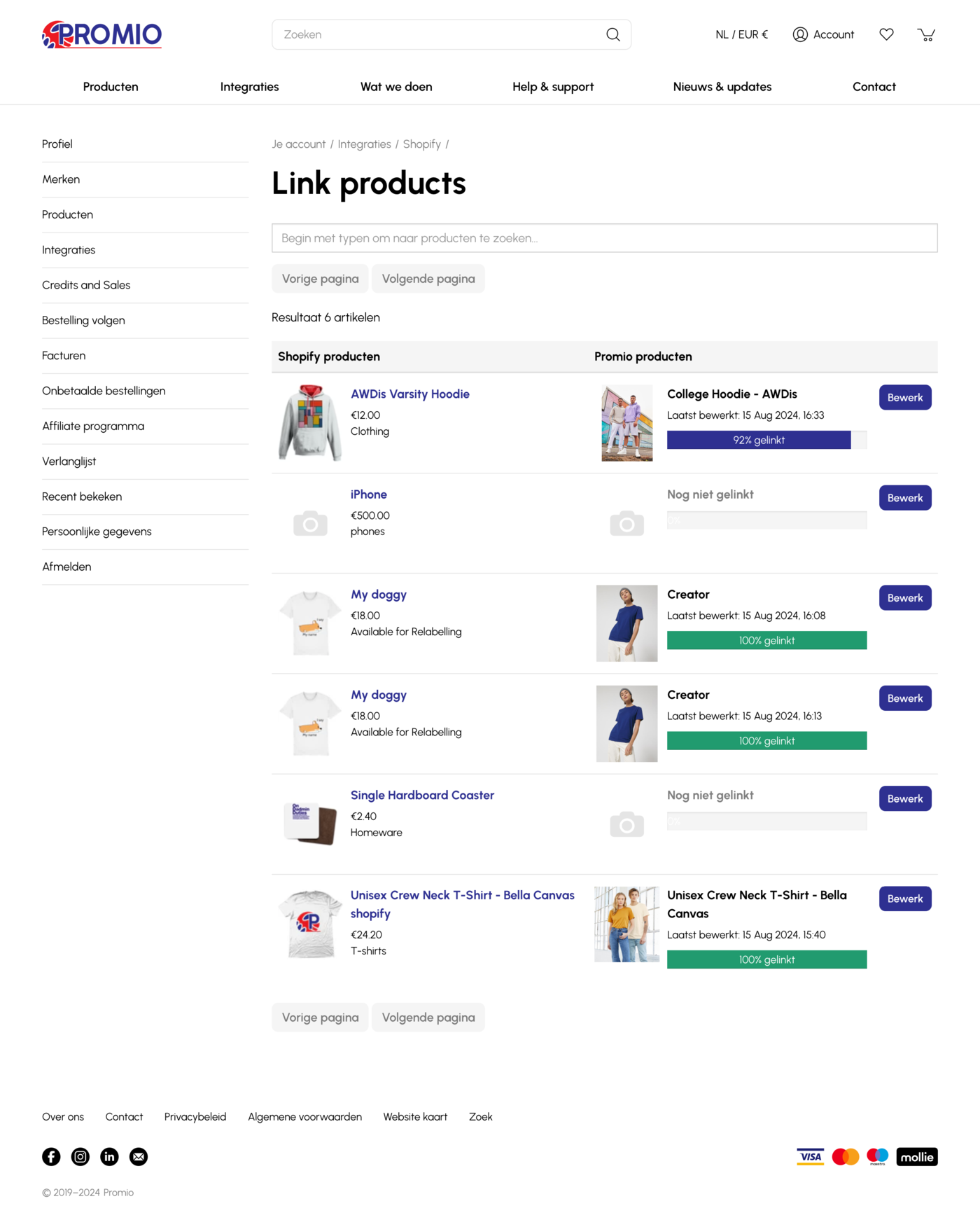980x1220 pixels.
Task: Click the search magnifier icon
Action: 613,34
